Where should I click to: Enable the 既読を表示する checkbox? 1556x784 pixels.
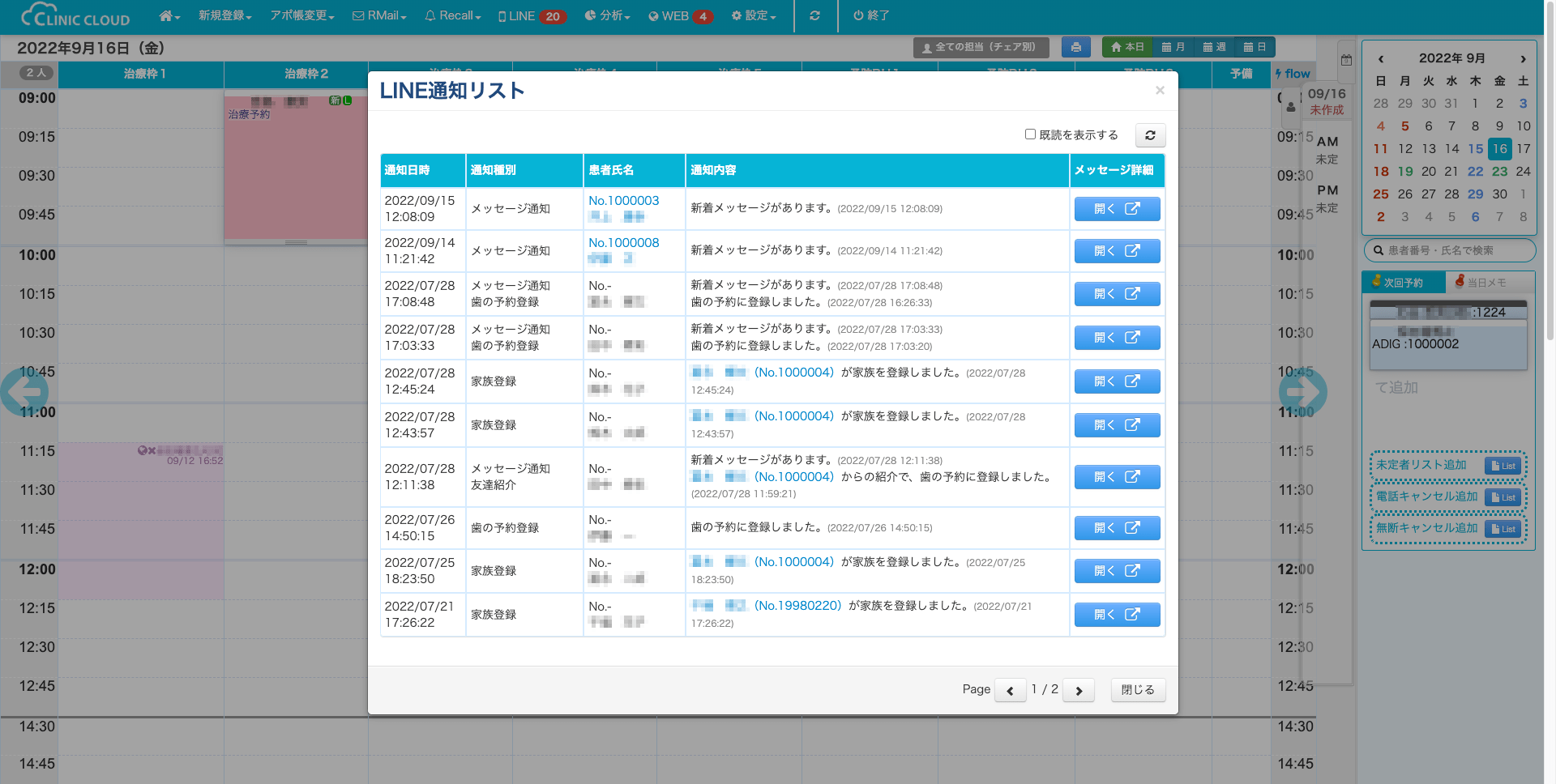pyautogui.click(x=1030, y=134)
